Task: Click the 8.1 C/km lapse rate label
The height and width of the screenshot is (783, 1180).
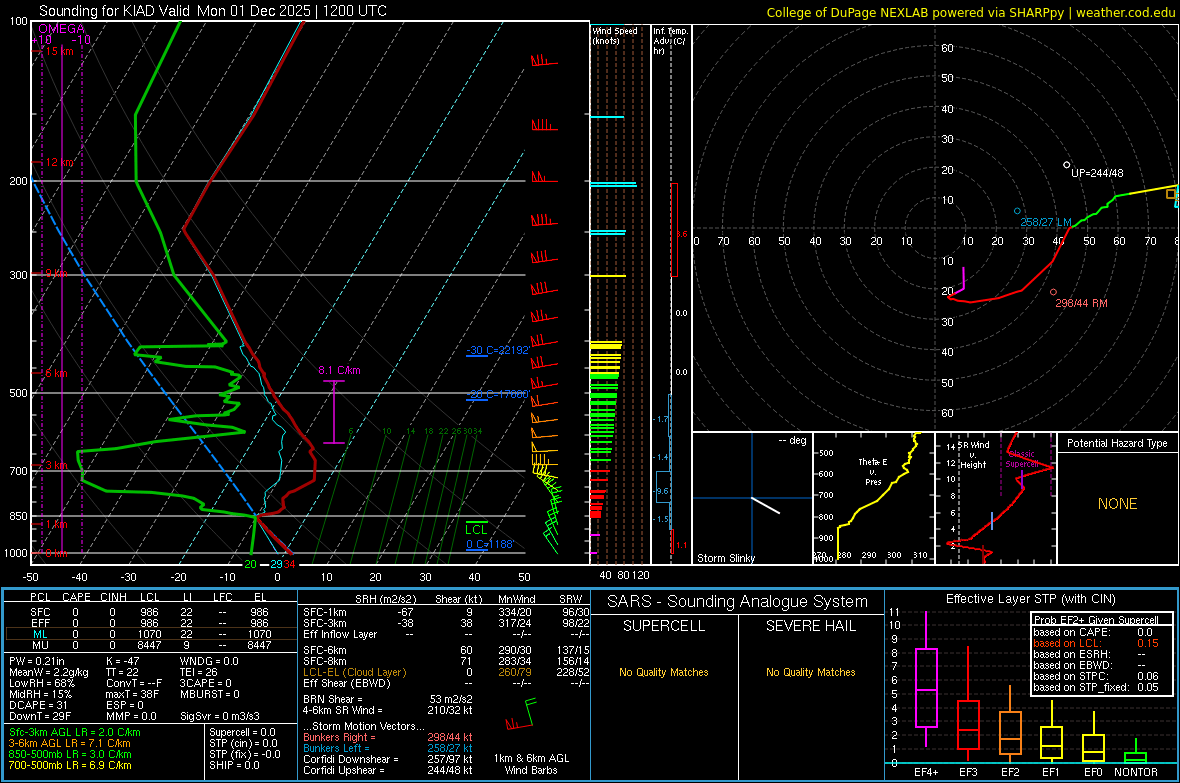Action: [x=339, y=370]
